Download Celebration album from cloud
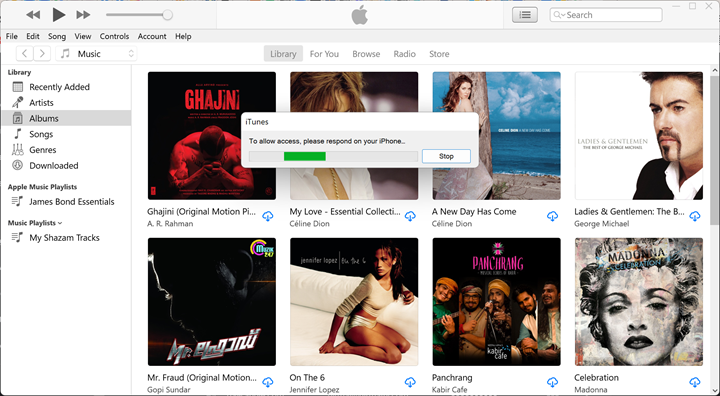The image size is (720, 396). pos(695,382)
